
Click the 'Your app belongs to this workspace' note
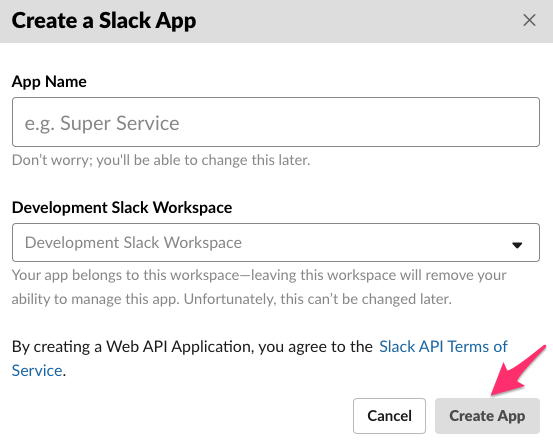pyautogui.click(x=259, y=287)
